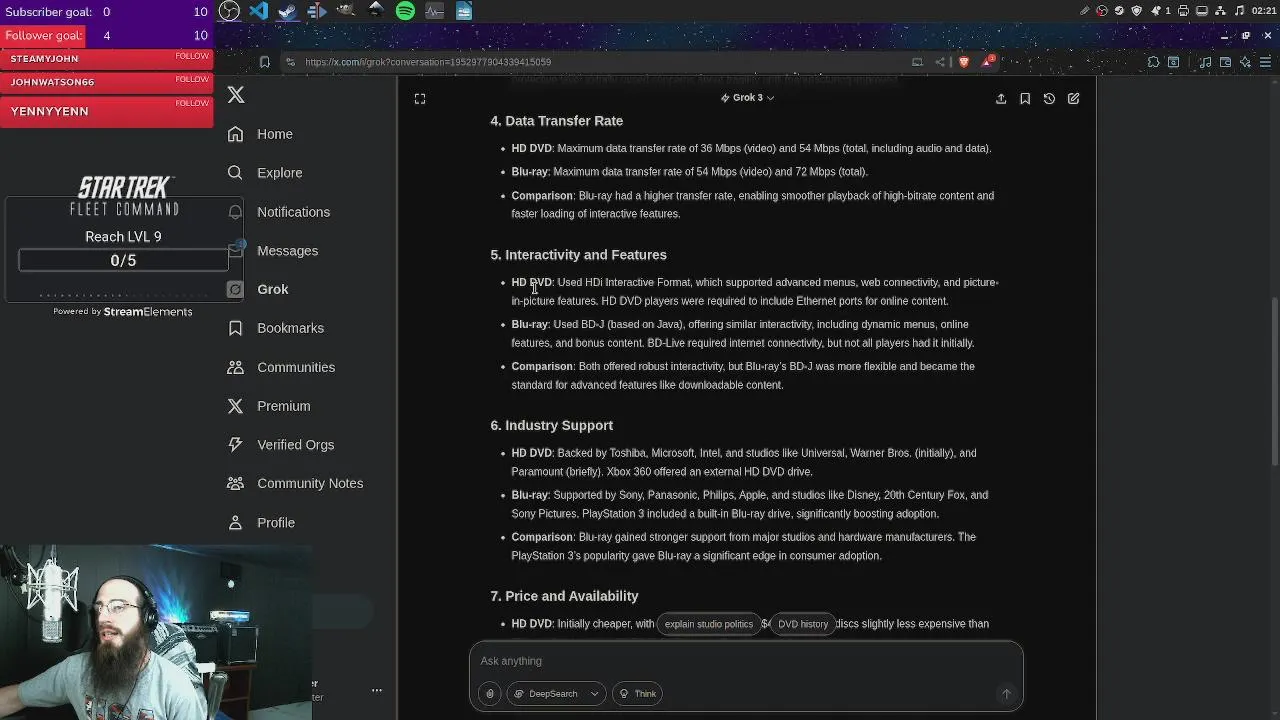Viewport: 1280px width, 720px height.
Task: Click the Explore magnifier icon
Action: pyautogui.click(x=235, y=173)
